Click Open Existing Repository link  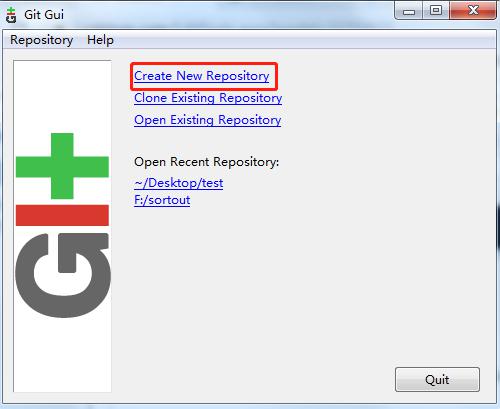click(208, 120)
